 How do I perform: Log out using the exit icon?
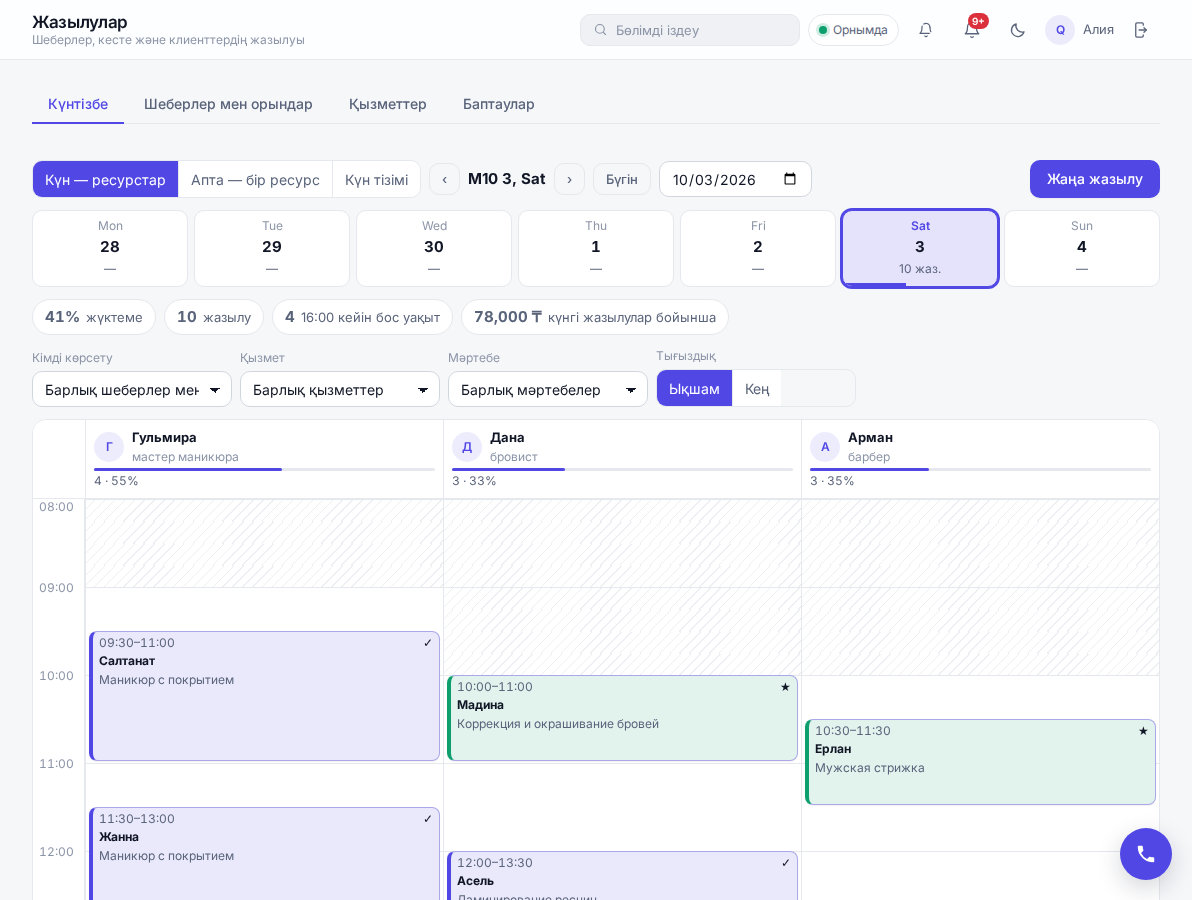1140,30
